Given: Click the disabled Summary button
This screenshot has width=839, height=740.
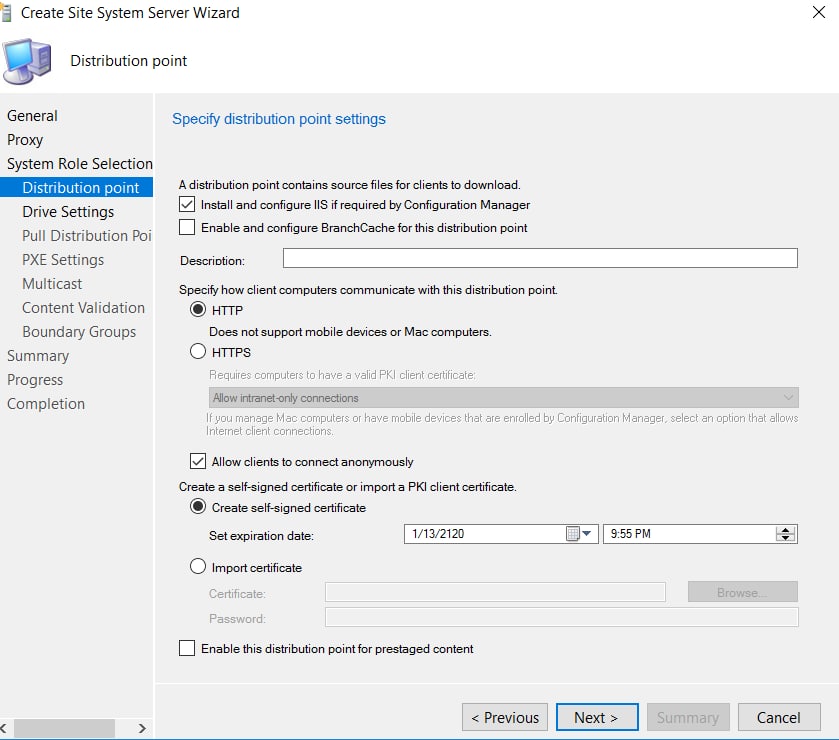Looking at the screenshot, I should [x=688, y=717].
